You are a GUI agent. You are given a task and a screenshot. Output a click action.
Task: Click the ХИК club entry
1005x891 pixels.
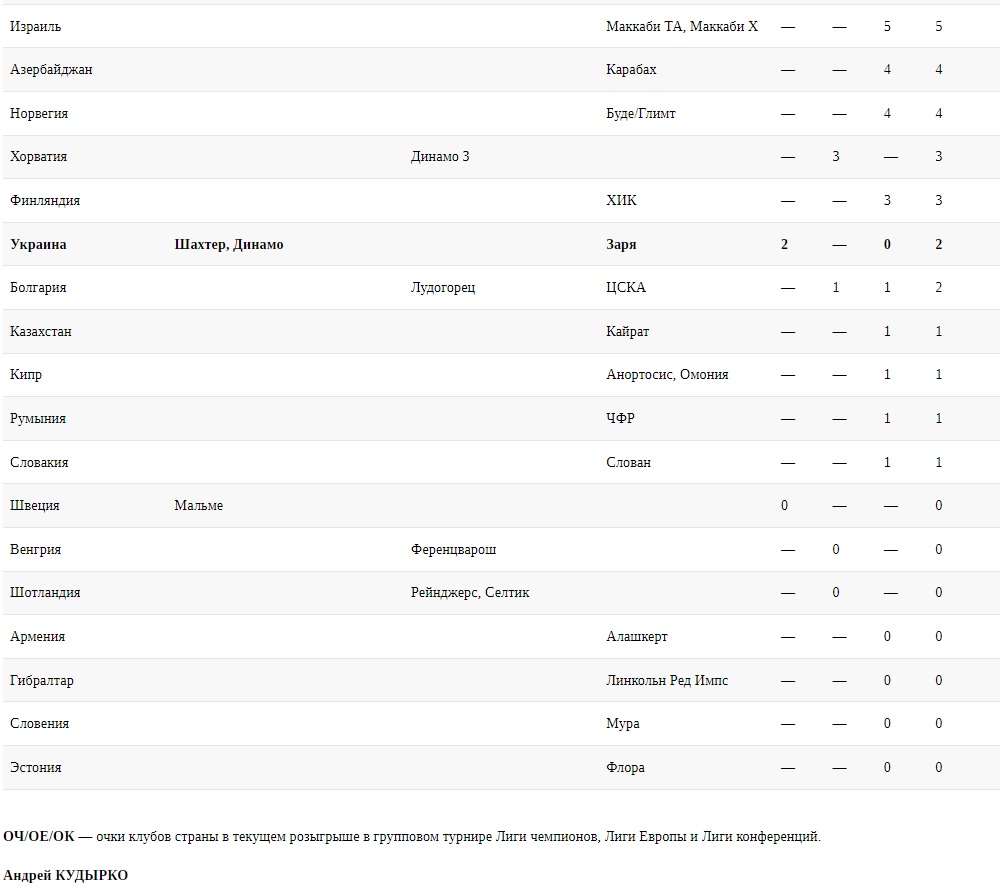coord(621,201)
